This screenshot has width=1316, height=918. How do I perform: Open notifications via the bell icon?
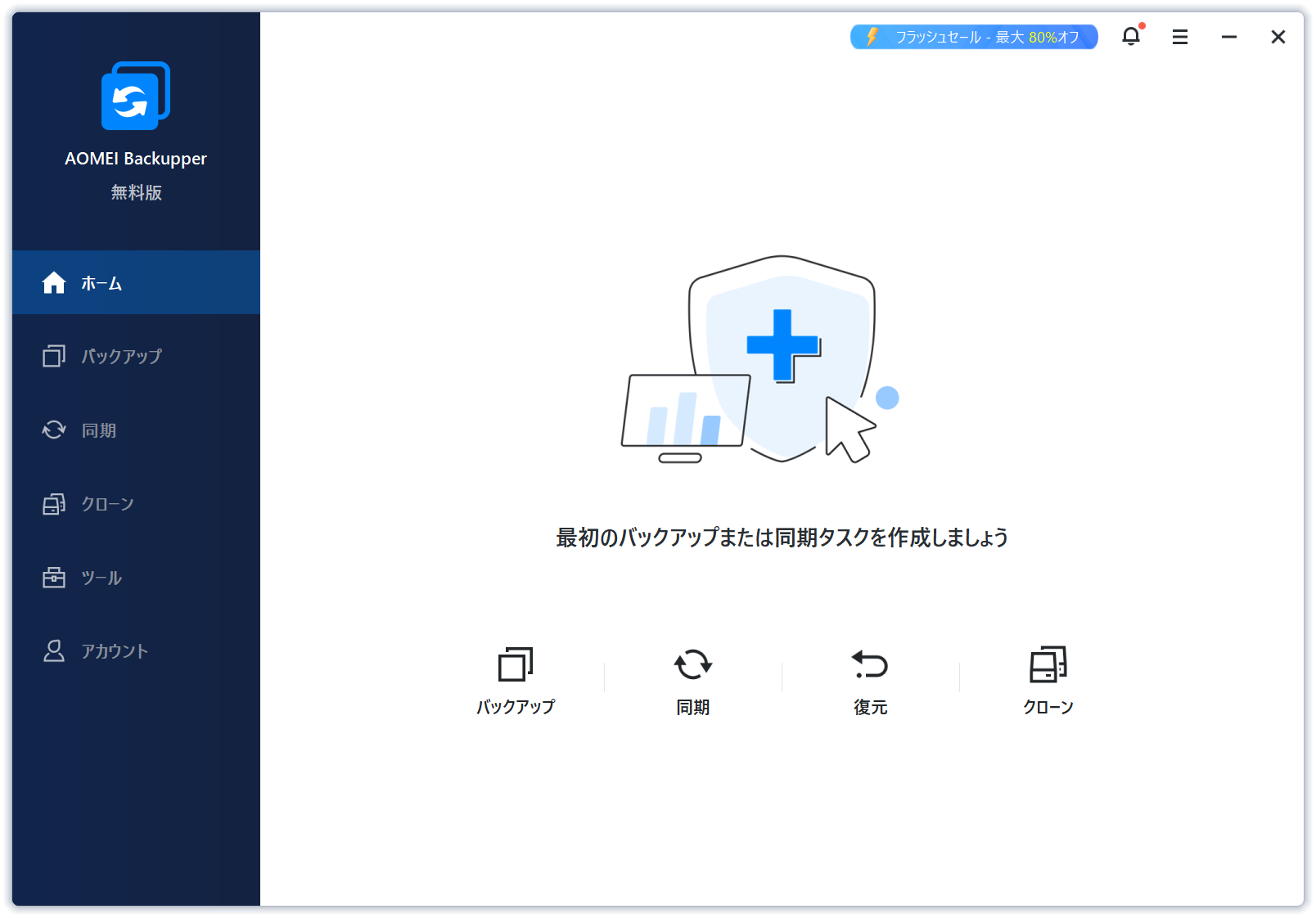point(1131,37)
